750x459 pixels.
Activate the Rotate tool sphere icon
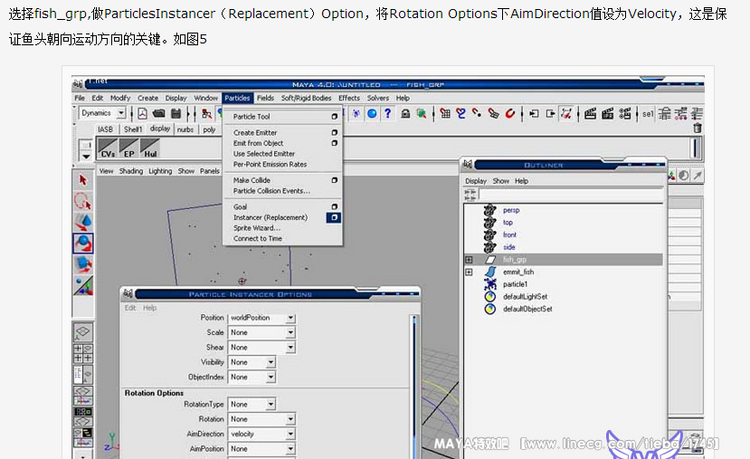click(83, 243)
